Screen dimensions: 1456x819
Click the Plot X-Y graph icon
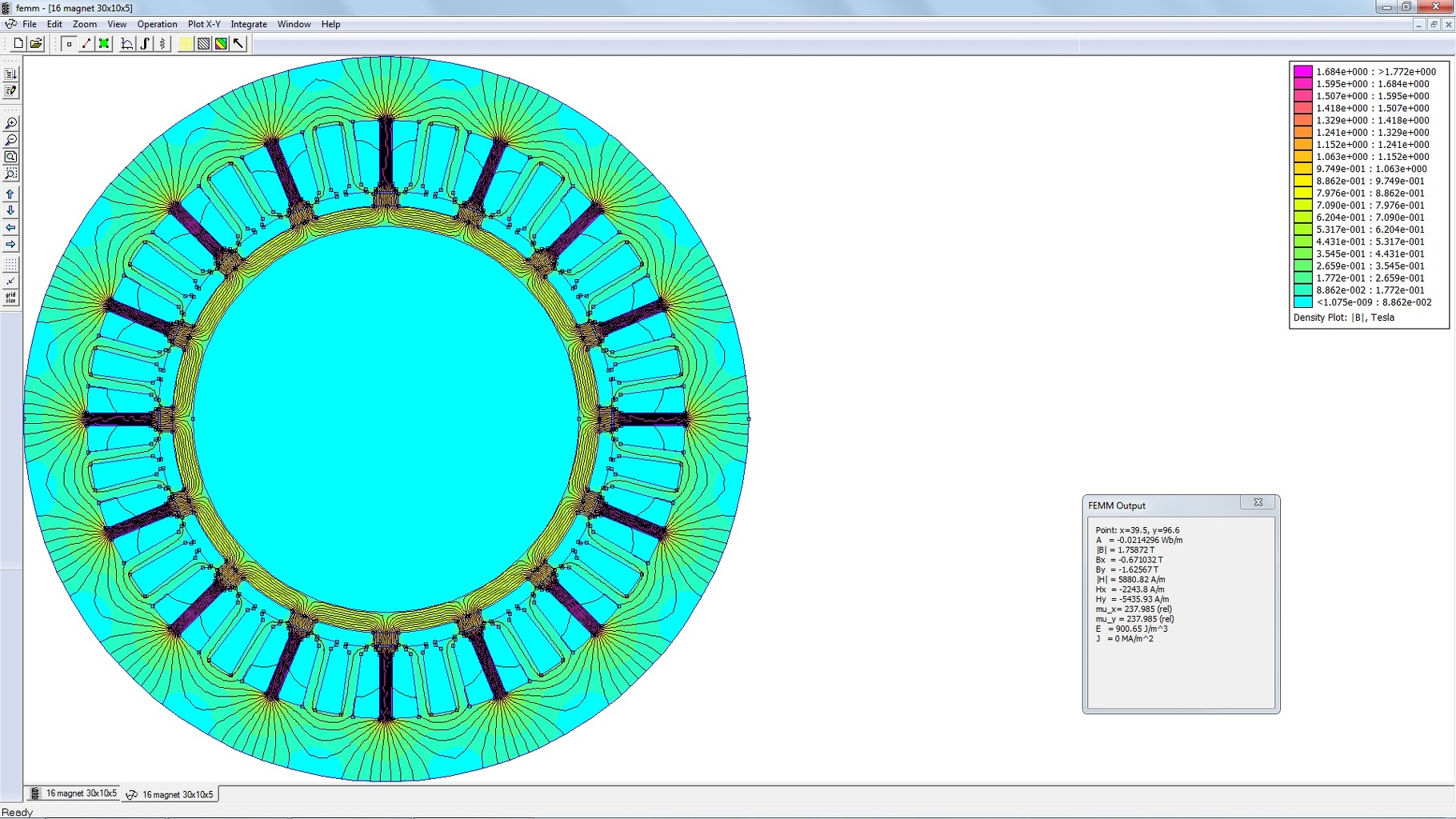[127, 44]
